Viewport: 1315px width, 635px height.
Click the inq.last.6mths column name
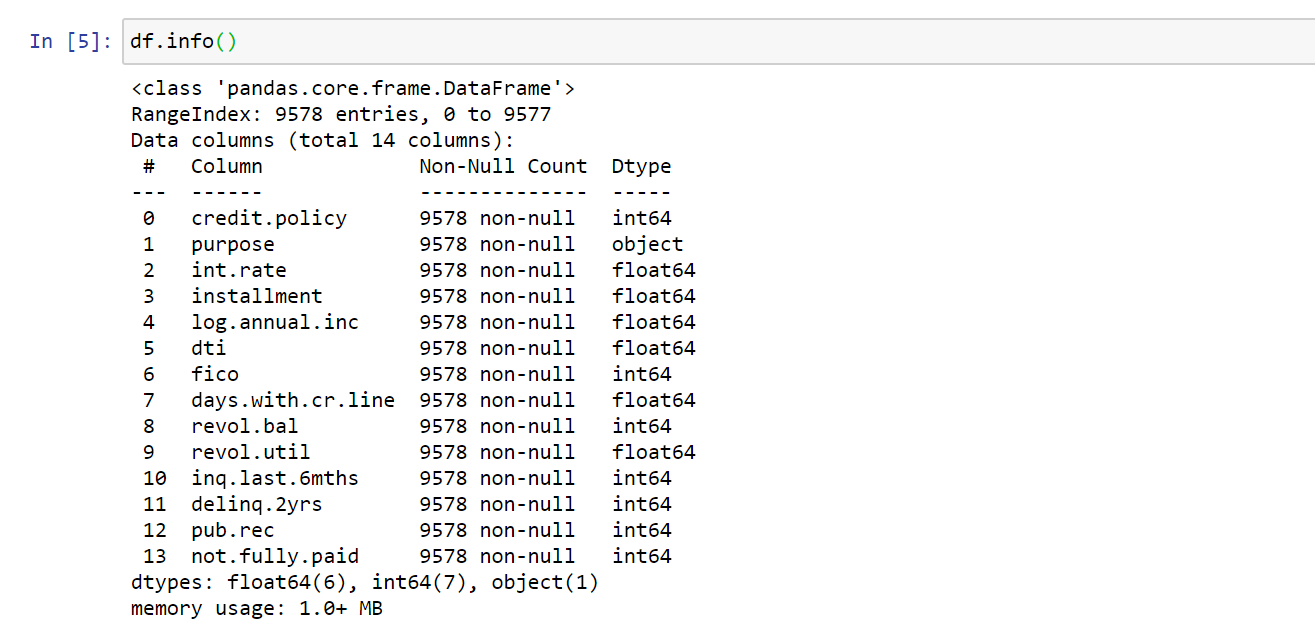(x=275, y=479)
